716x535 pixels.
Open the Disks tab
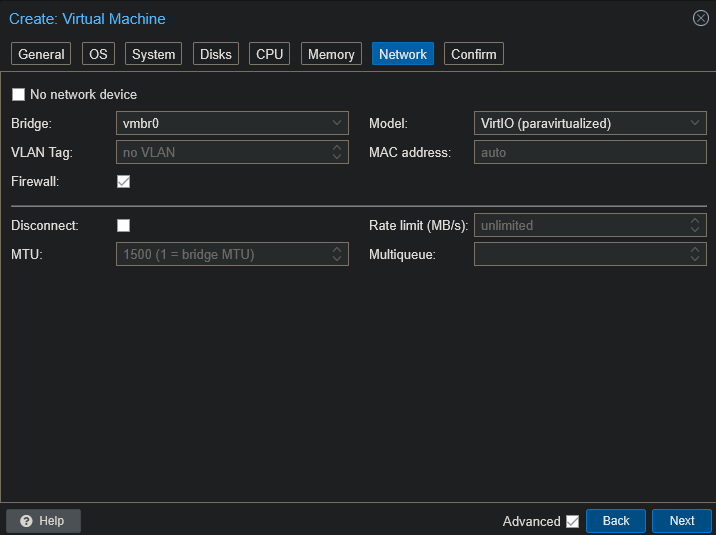pyautogui.click(x=216, y=54)
